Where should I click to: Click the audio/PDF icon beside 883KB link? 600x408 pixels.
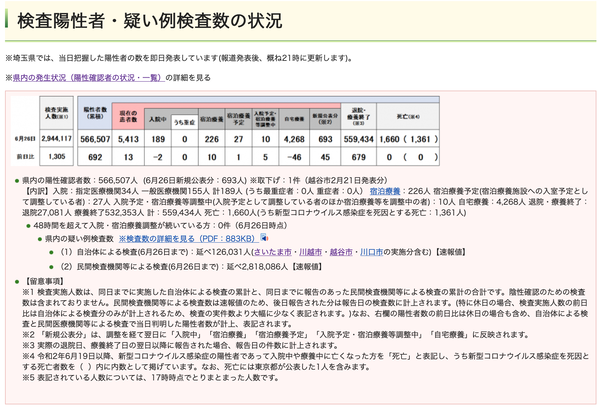264,238
